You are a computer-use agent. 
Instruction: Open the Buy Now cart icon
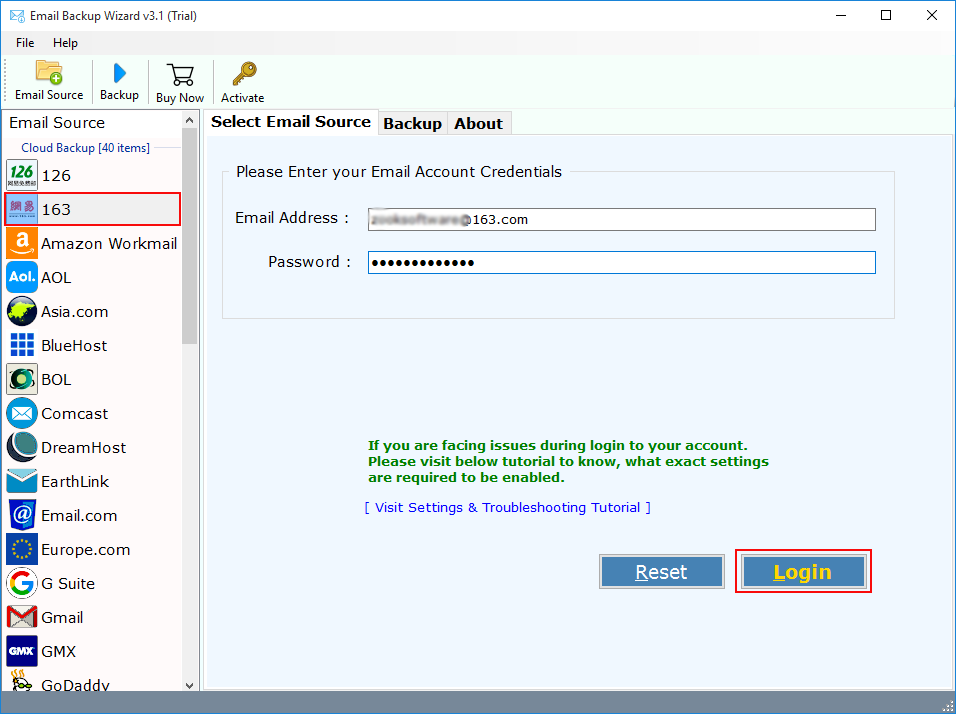click(180, 75)
